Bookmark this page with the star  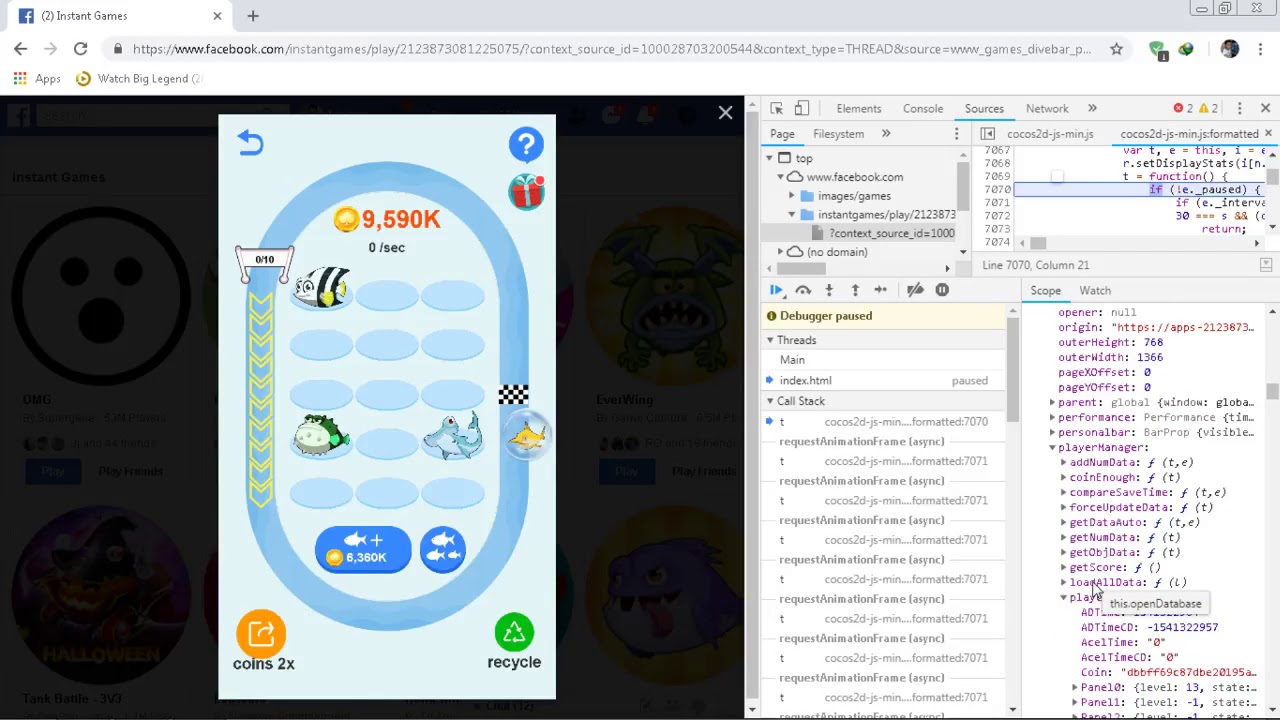1116,49
